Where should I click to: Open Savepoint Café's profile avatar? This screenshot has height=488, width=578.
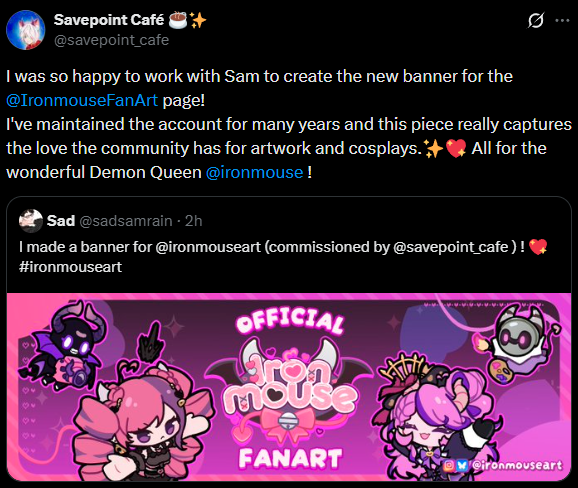click(25, 30)
